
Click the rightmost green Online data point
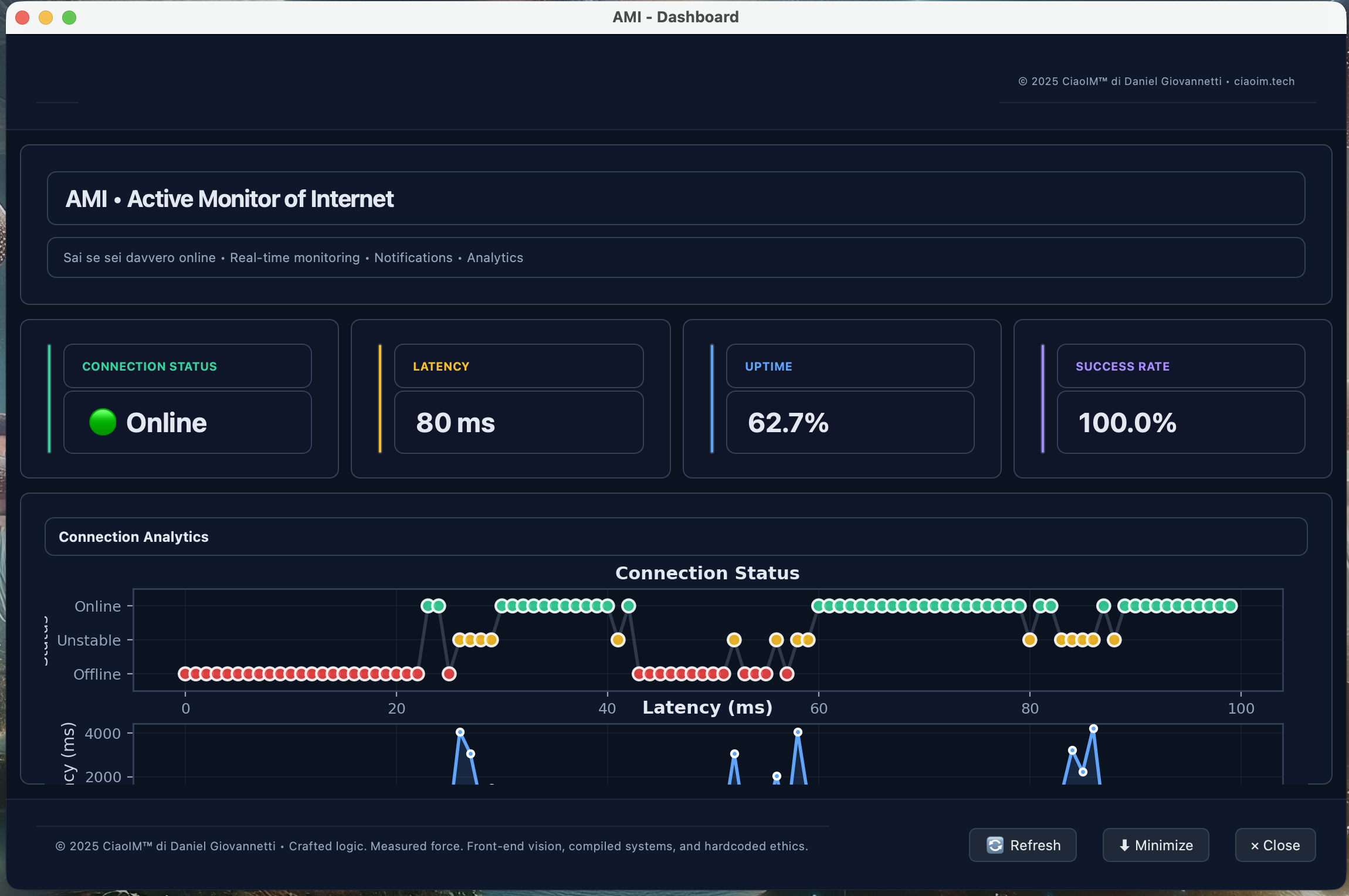pyautogui.click(x=1231, y=606)
